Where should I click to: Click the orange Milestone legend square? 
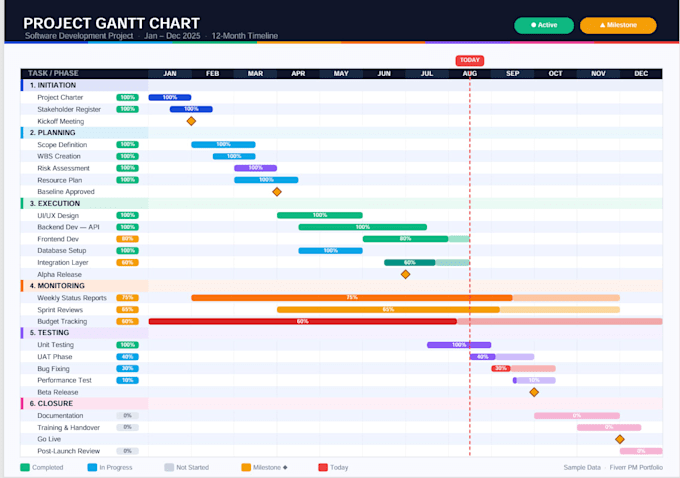coord(246,467)
